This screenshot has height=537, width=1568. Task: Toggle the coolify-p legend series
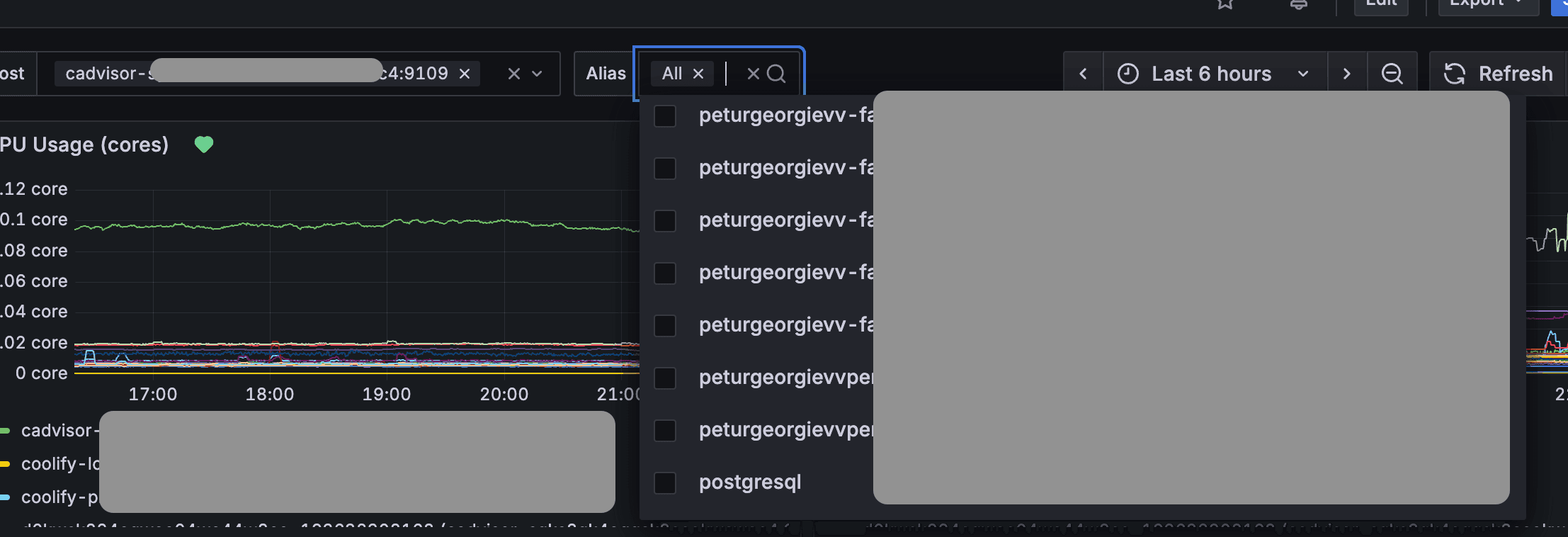(59, 497)
